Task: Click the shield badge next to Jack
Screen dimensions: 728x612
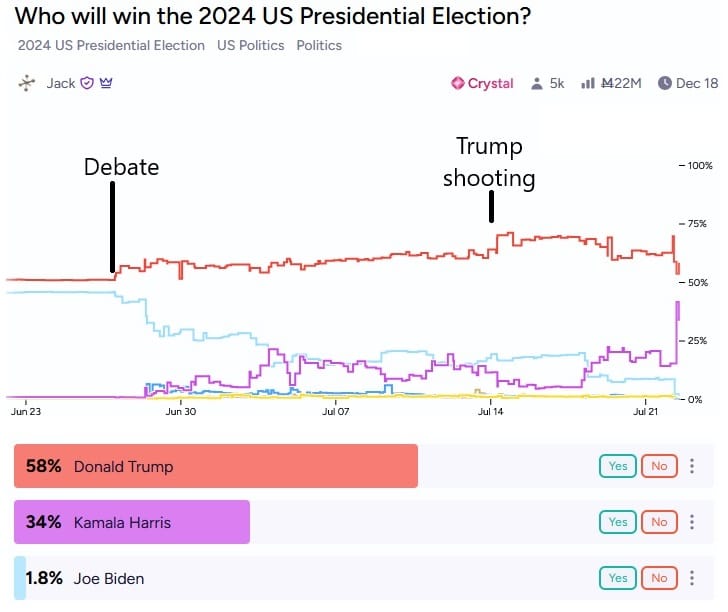Action: tap(87, 83)
